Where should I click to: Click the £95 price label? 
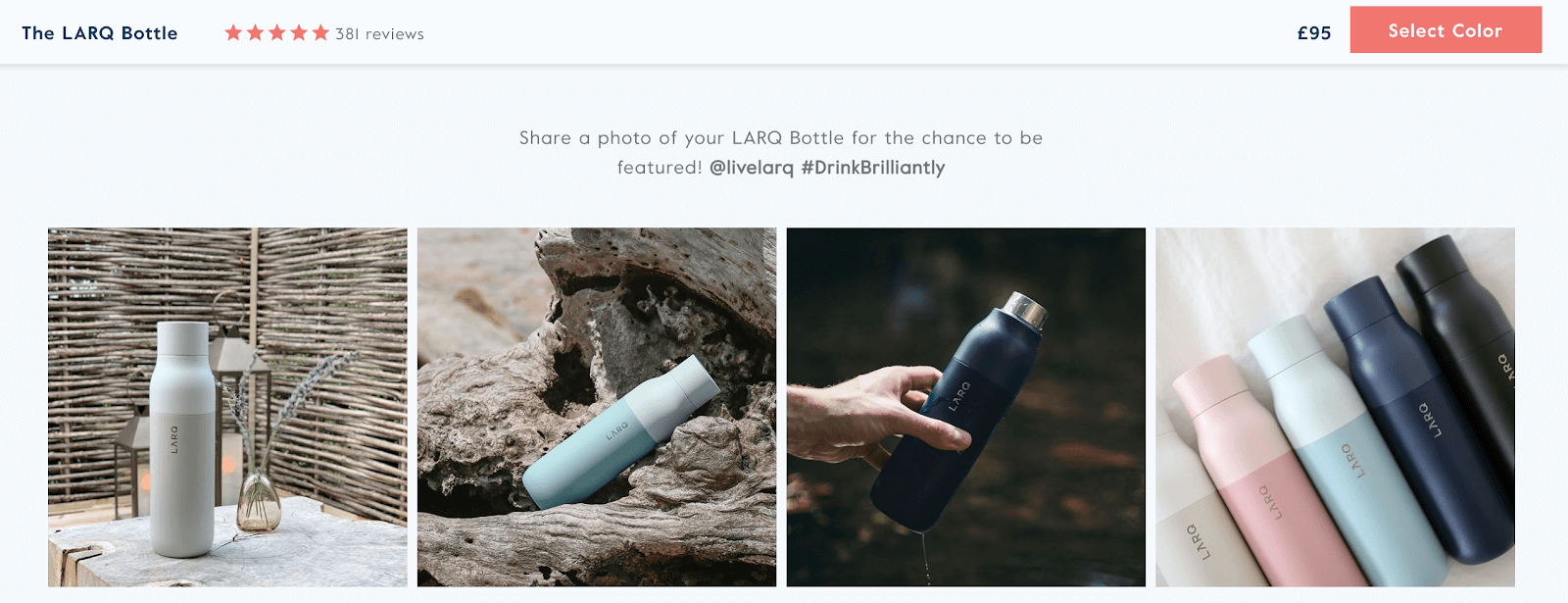(x=1314, y=33)
